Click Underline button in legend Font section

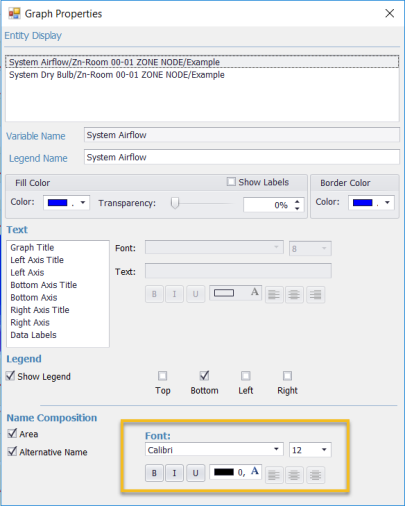click(195, 473)
